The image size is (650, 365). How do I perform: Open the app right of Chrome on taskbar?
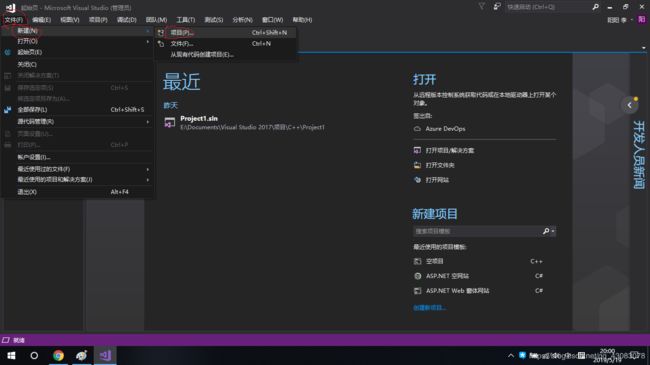point(82,355)
